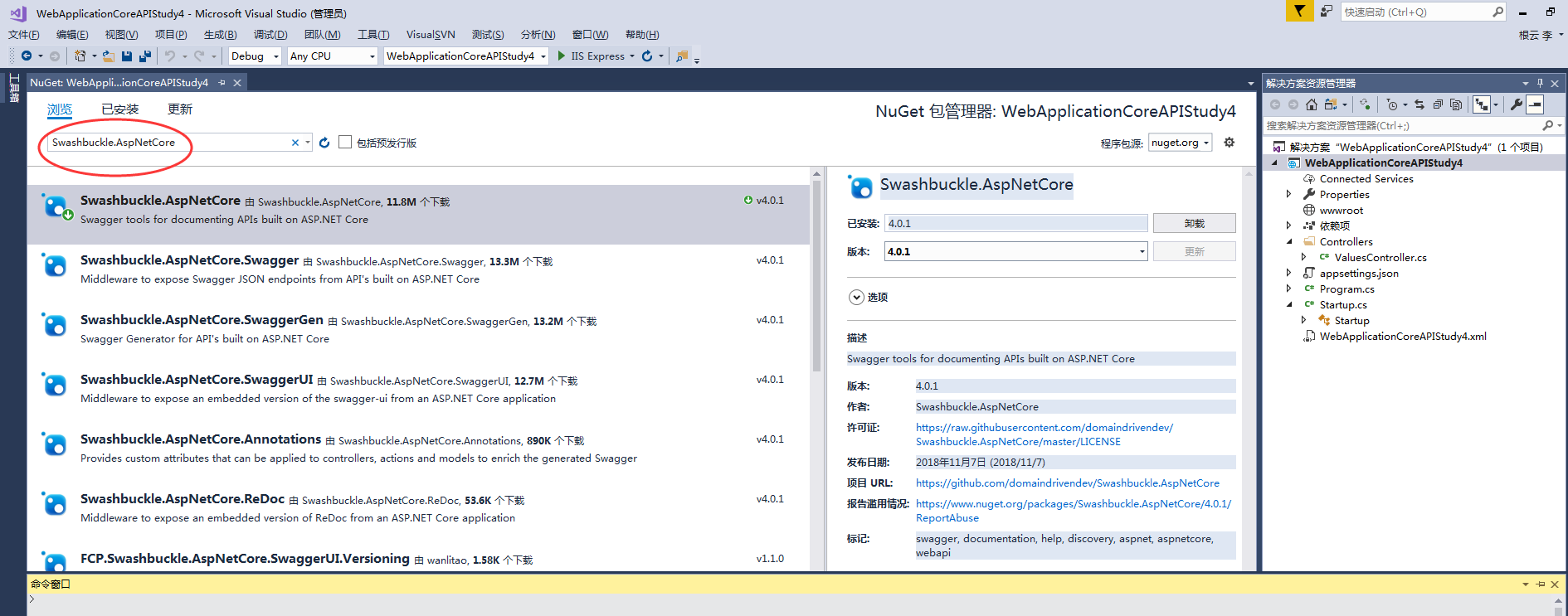
Task: Open the version 4.0.1 dropdown
Action: pyautogui.click(x=1016, y=251)
